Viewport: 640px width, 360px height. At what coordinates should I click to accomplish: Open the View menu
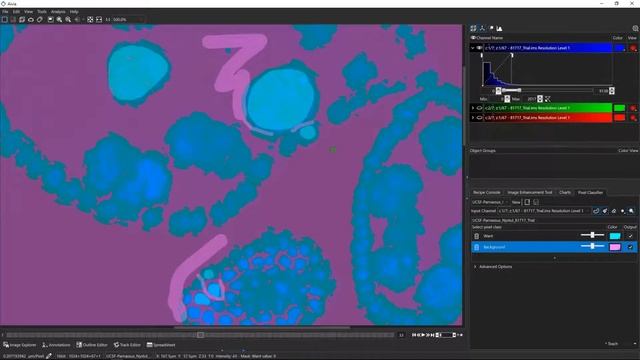pos(28,12)
